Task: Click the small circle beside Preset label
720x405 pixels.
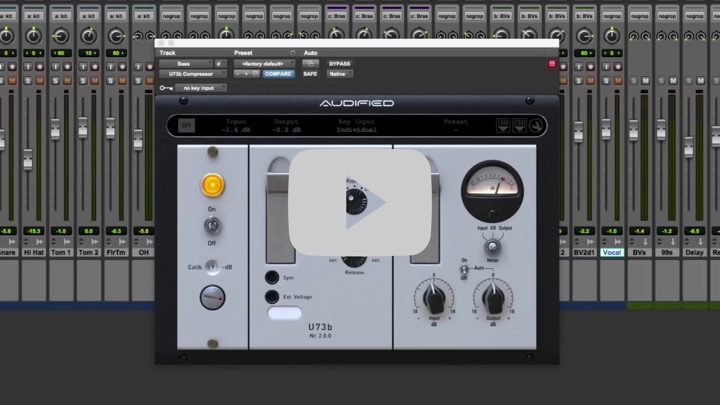Action: tap(292, 53)
